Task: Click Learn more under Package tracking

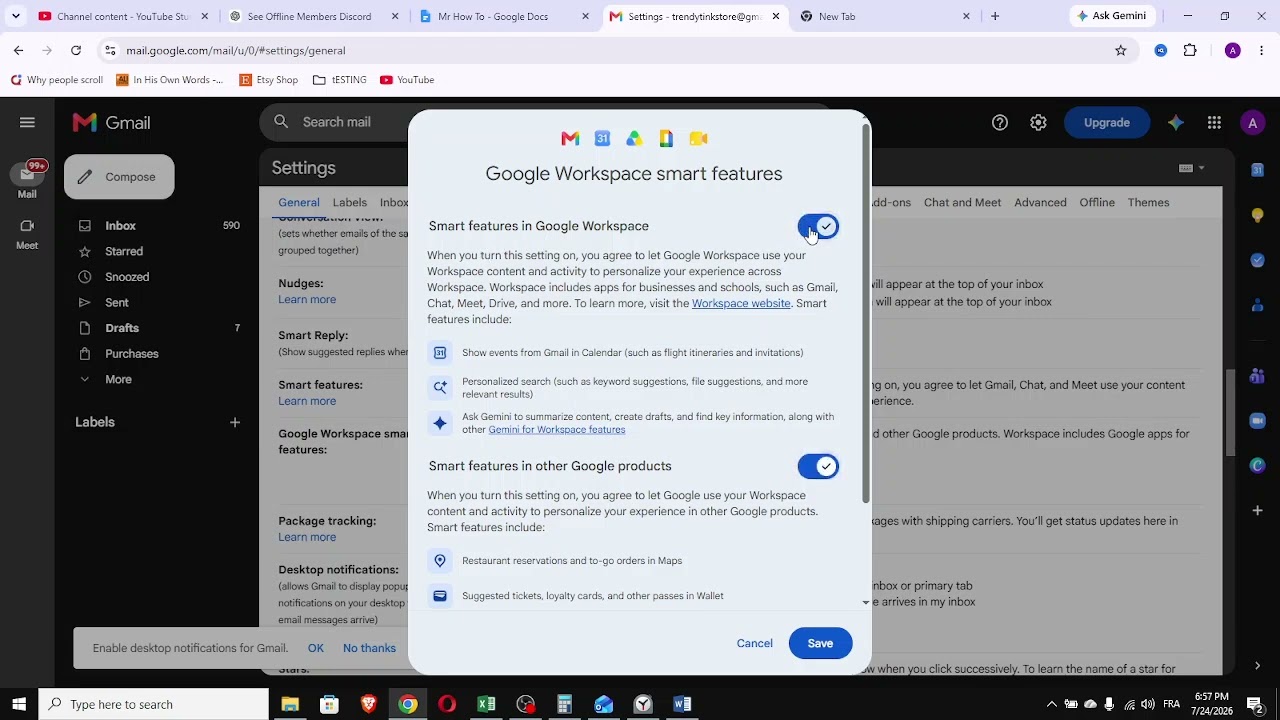Action: coord(307,537)
